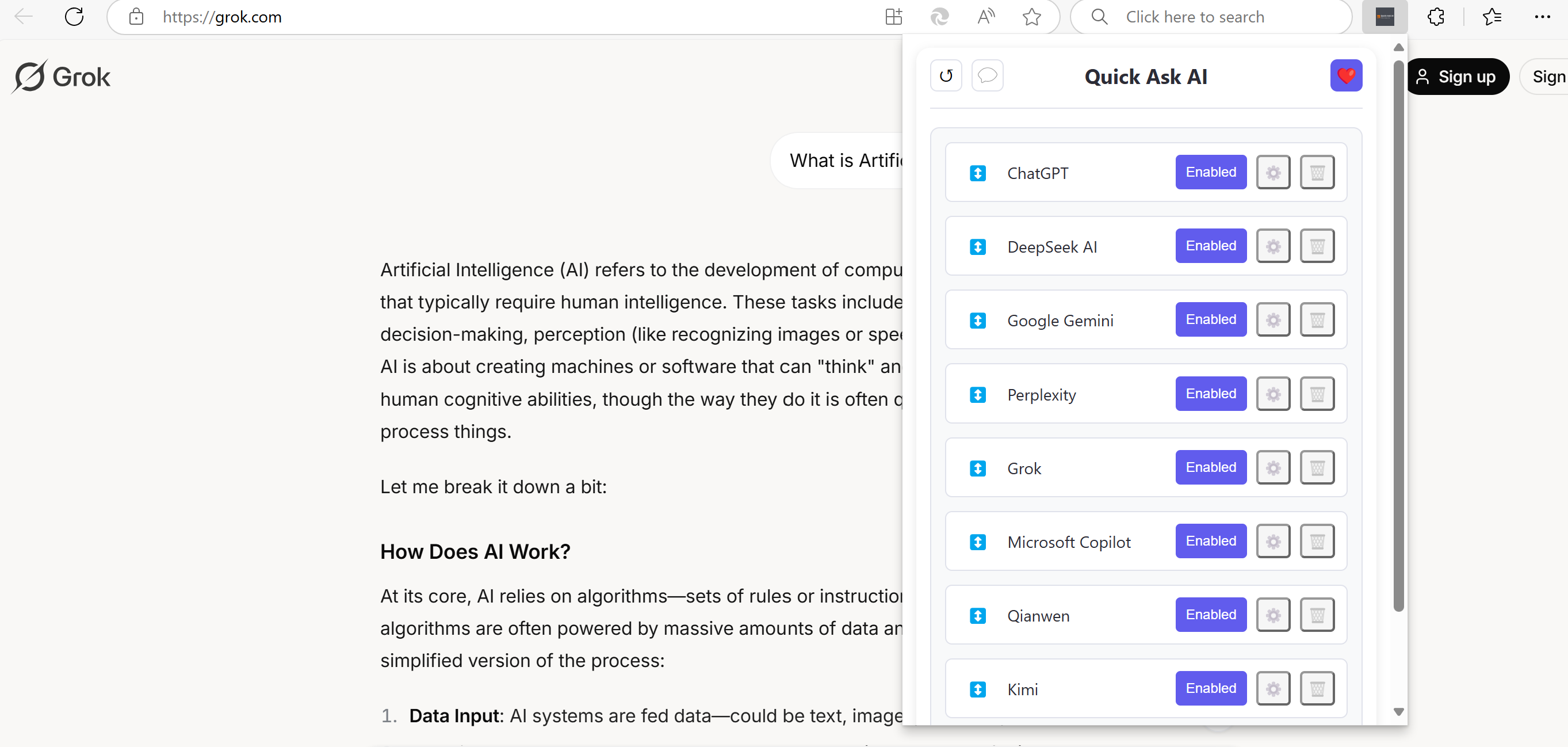This screenshot has width=1568, height=747.
Task: Open settings gear for Google Gemini
Action: (x=1273, y=319)
